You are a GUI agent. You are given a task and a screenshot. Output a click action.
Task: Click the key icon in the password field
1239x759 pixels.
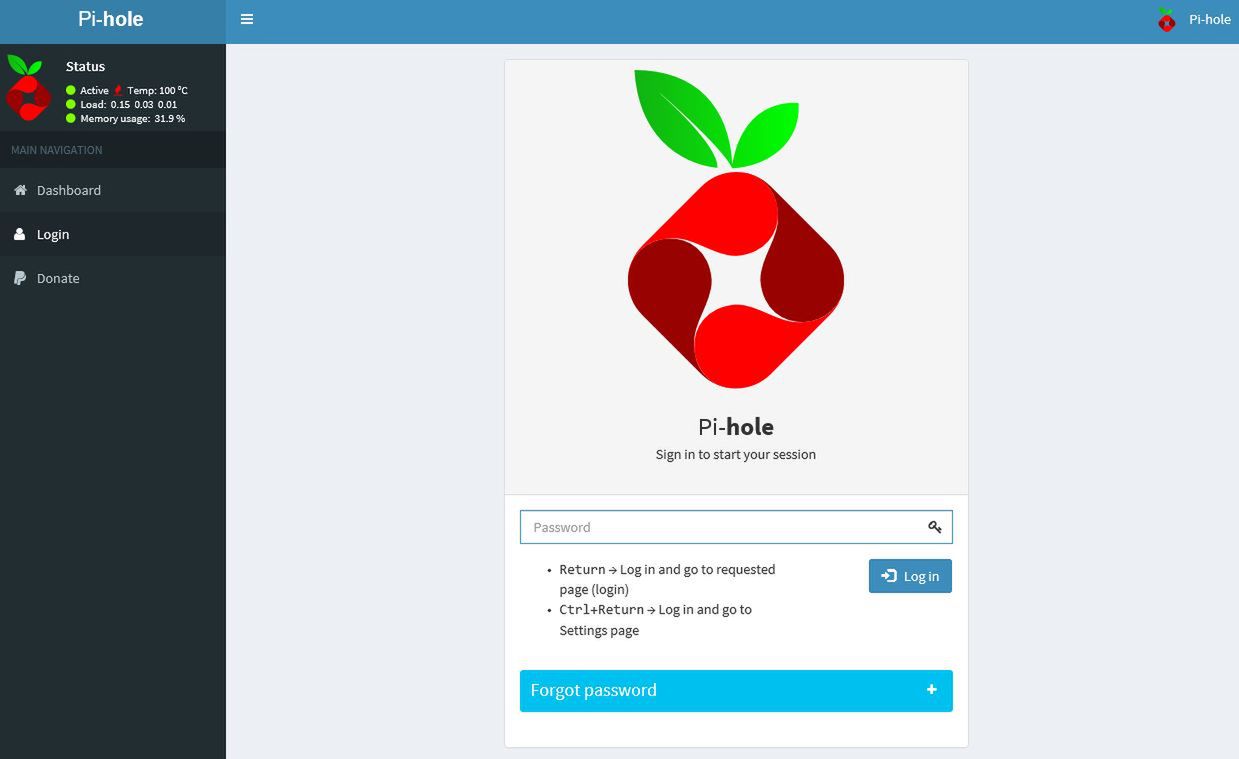pyautogui.click(x=935, y=527)
